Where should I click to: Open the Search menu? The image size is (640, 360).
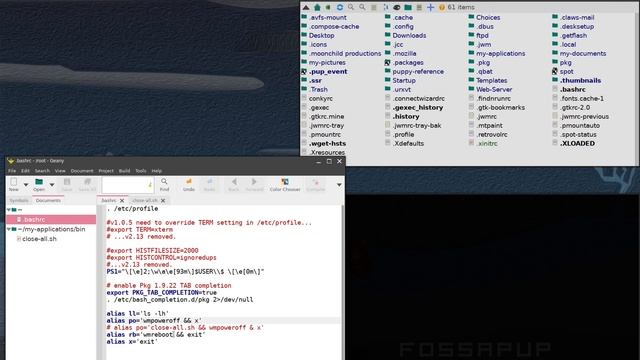tap(42, 171)
